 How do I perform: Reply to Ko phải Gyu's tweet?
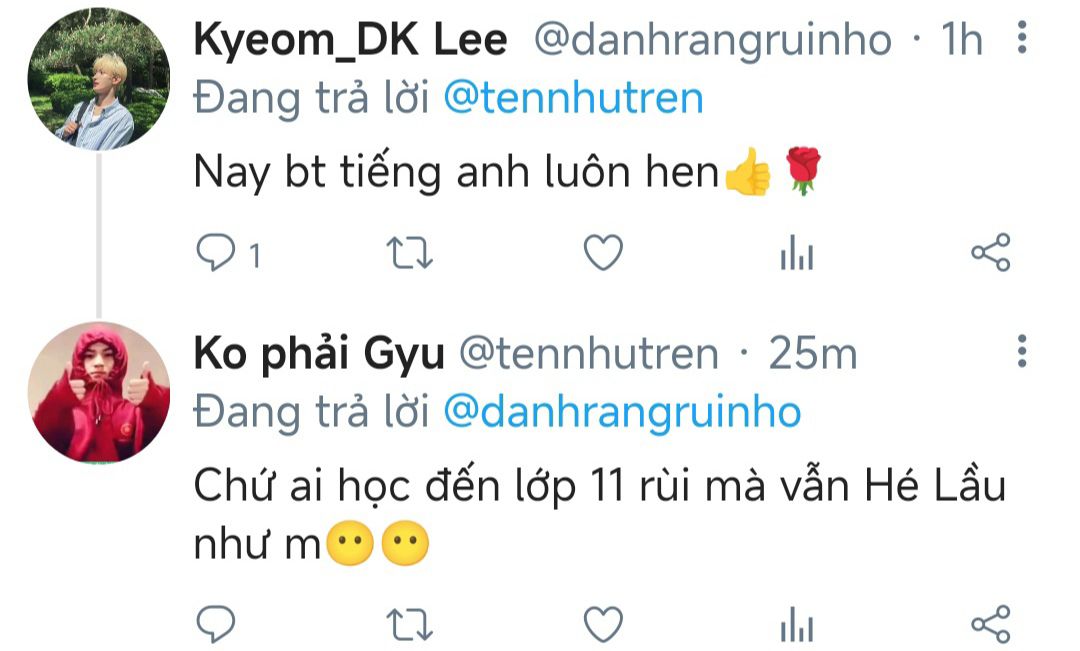pos(216,624)
